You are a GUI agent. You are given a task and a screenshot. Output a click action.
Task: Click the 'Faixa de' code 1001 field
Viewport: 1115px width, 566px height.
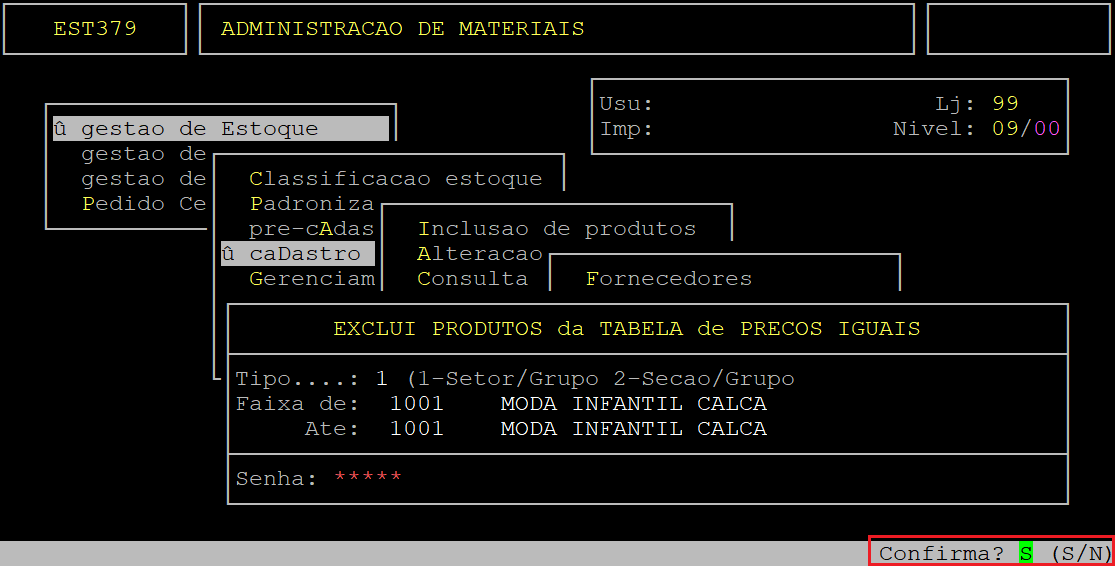pyautogui.click(x=416, y=404)
